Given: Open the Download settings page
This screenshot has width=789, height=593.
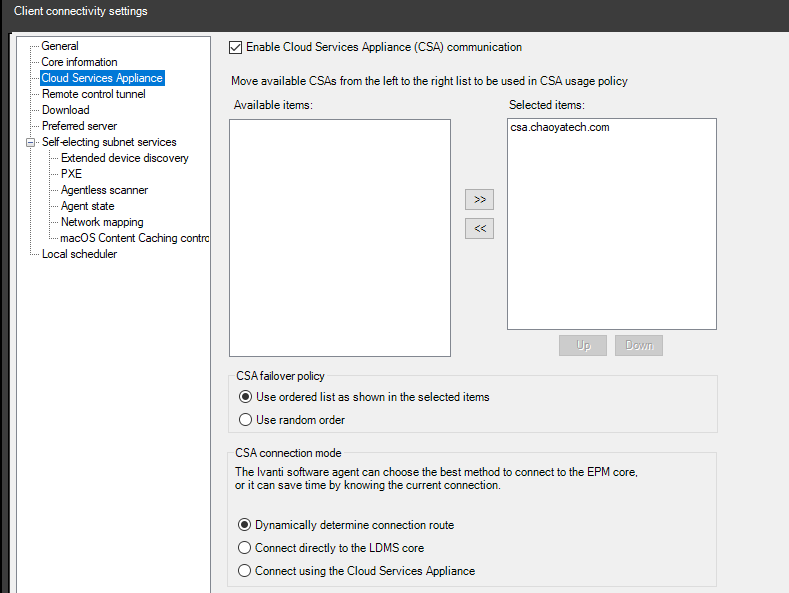Looking at the screenshot, I should (65, 110).
